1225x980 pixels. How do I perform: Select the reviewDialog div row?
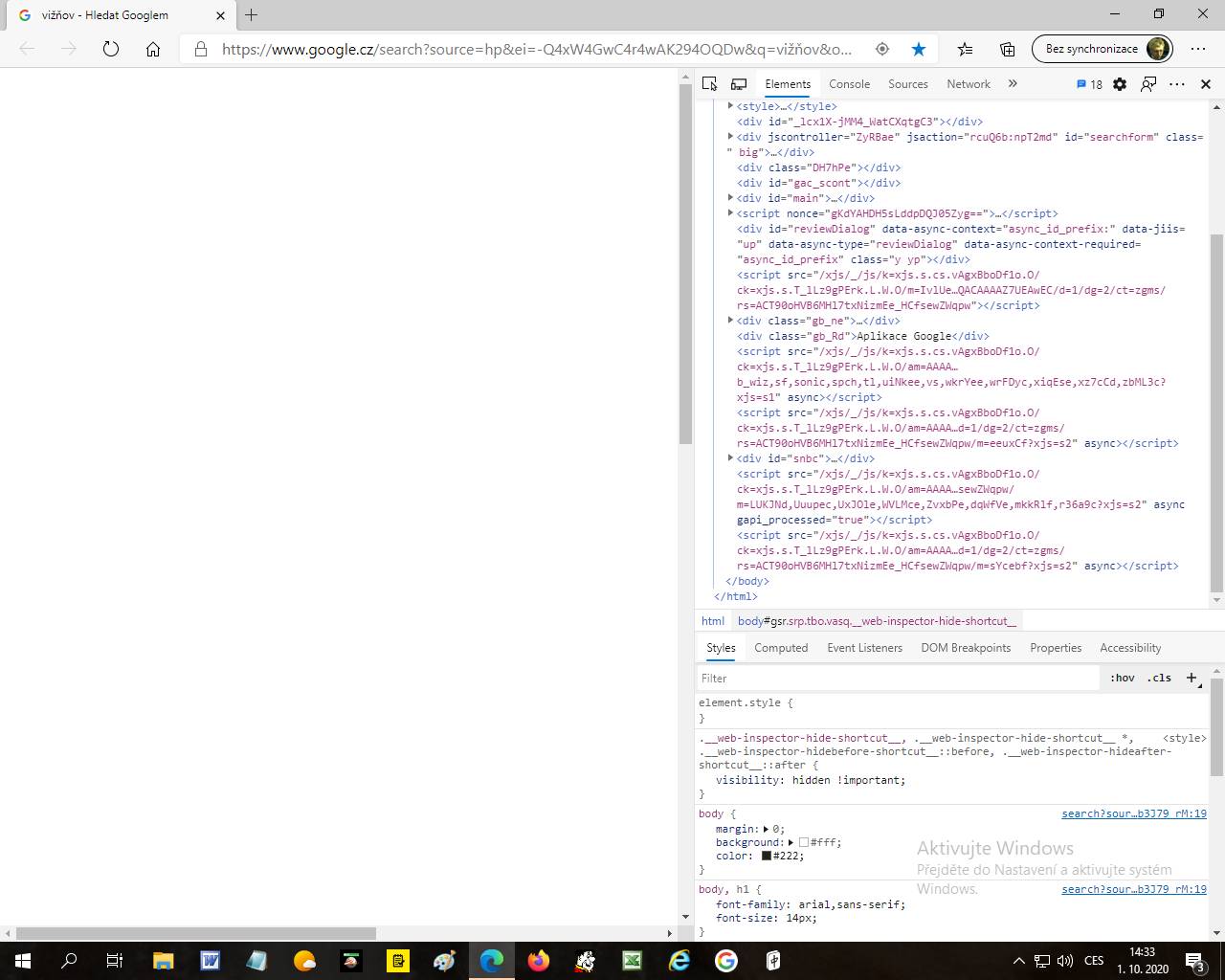coord(960,244)
